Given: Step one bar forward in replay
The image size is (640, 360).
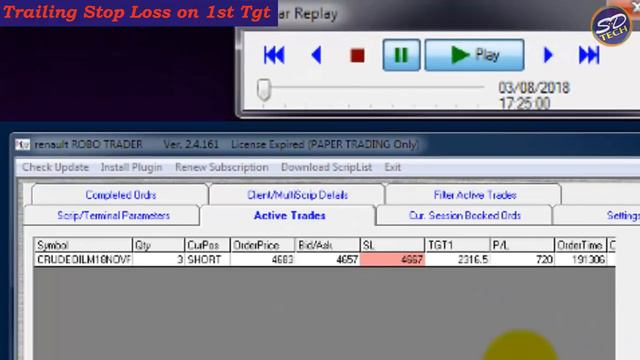Looking at the screenshot, I should pos(548,55).
